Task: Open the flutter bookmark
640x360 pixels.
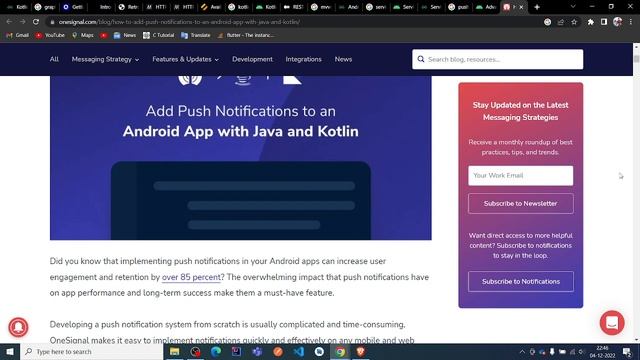Action: tap(246, 35)
